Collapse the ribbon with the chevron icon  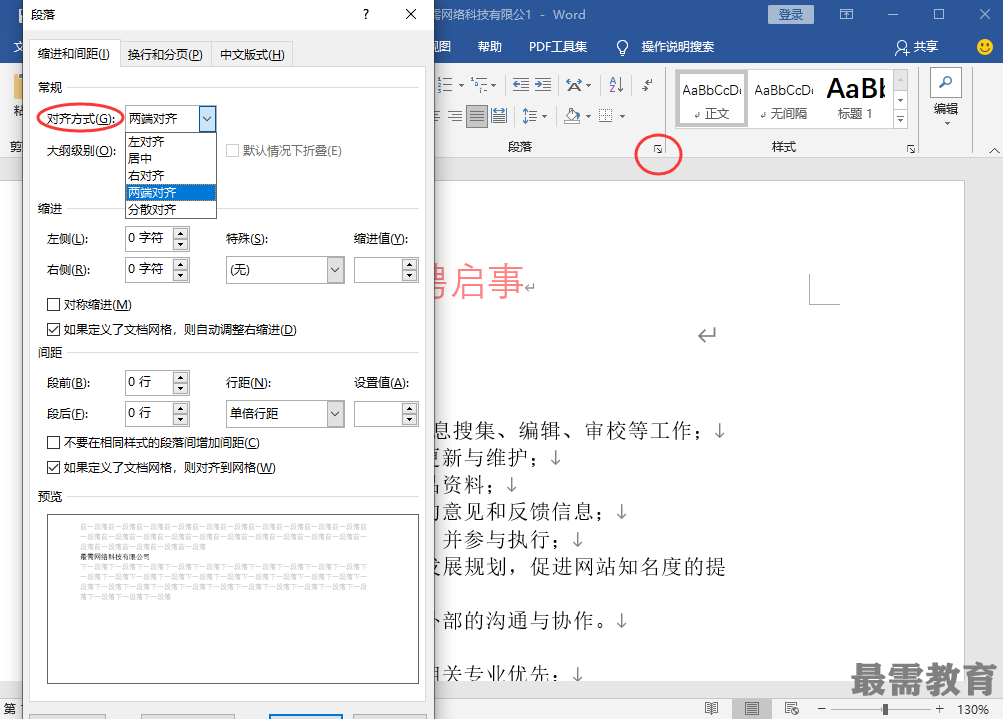[994, 150]
